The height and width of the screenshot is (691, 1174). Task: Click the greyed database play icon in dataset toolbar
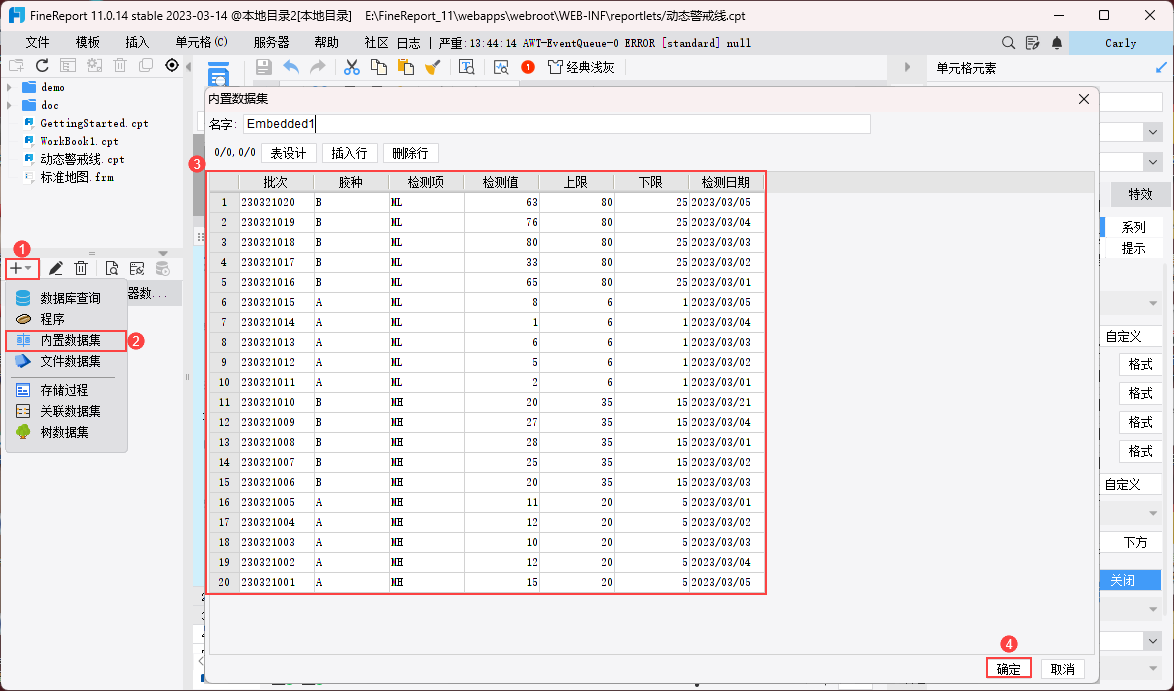click(162, 268)
